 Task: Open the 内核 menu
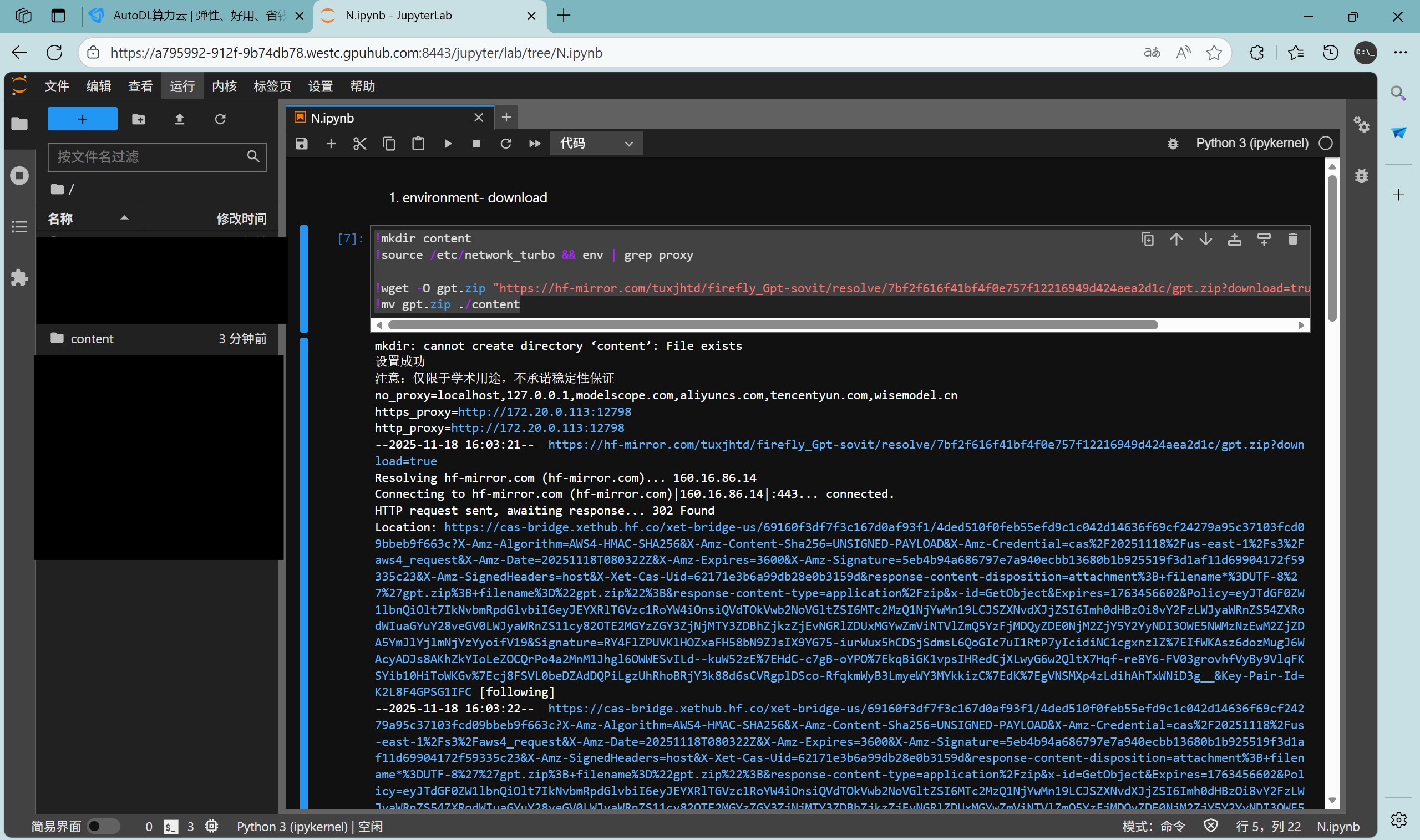click(x=224, y=86)
